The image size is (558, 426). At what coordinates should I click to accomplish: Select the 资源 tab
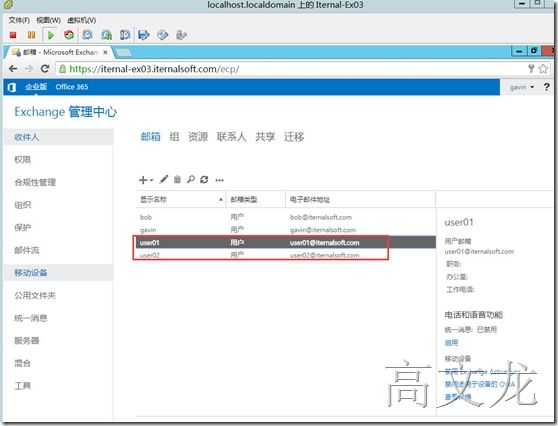pos(198,137)
